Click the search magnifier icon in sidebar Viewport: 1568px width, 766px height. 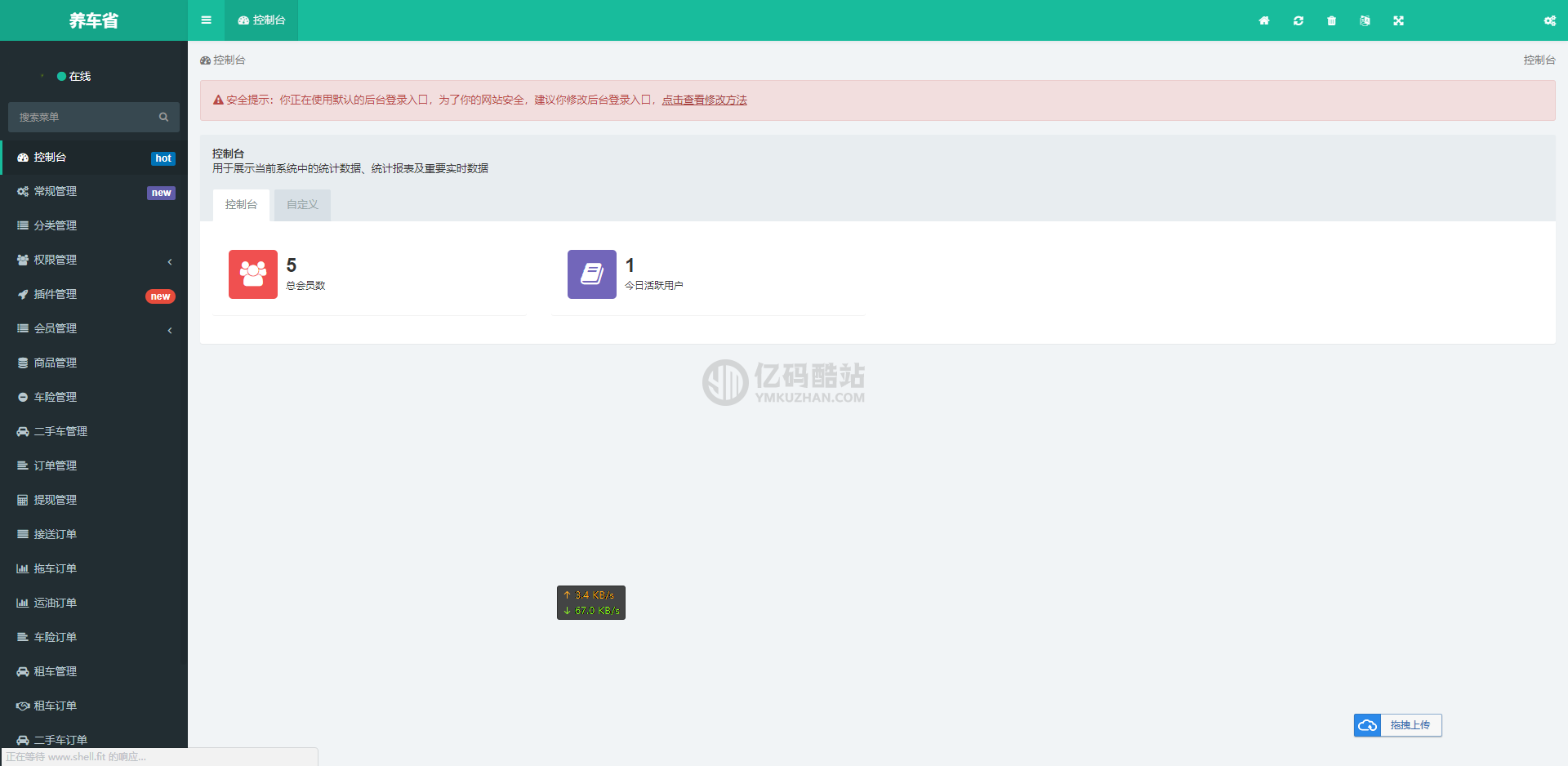click(x=164, y=117)
